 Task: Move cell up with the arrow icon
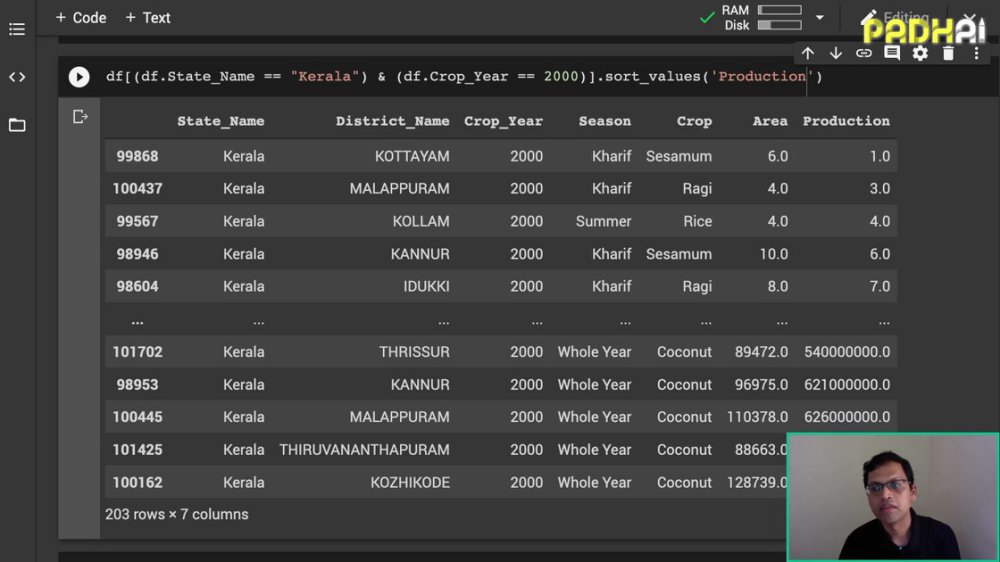[807, 54]
